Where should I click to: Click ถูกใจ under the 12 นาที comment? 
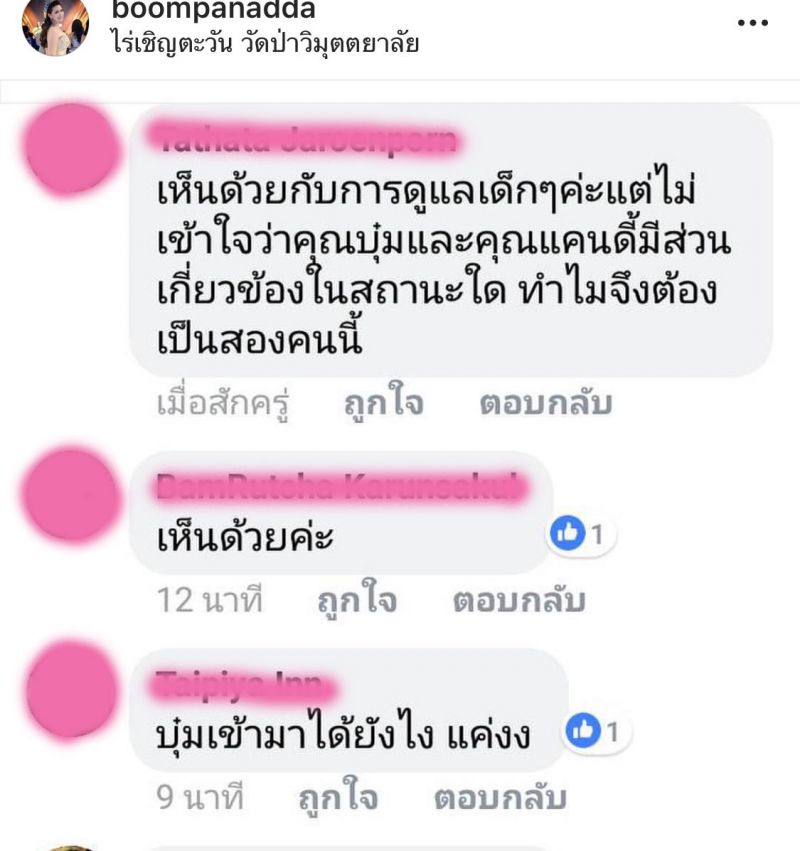coord(357,600)
